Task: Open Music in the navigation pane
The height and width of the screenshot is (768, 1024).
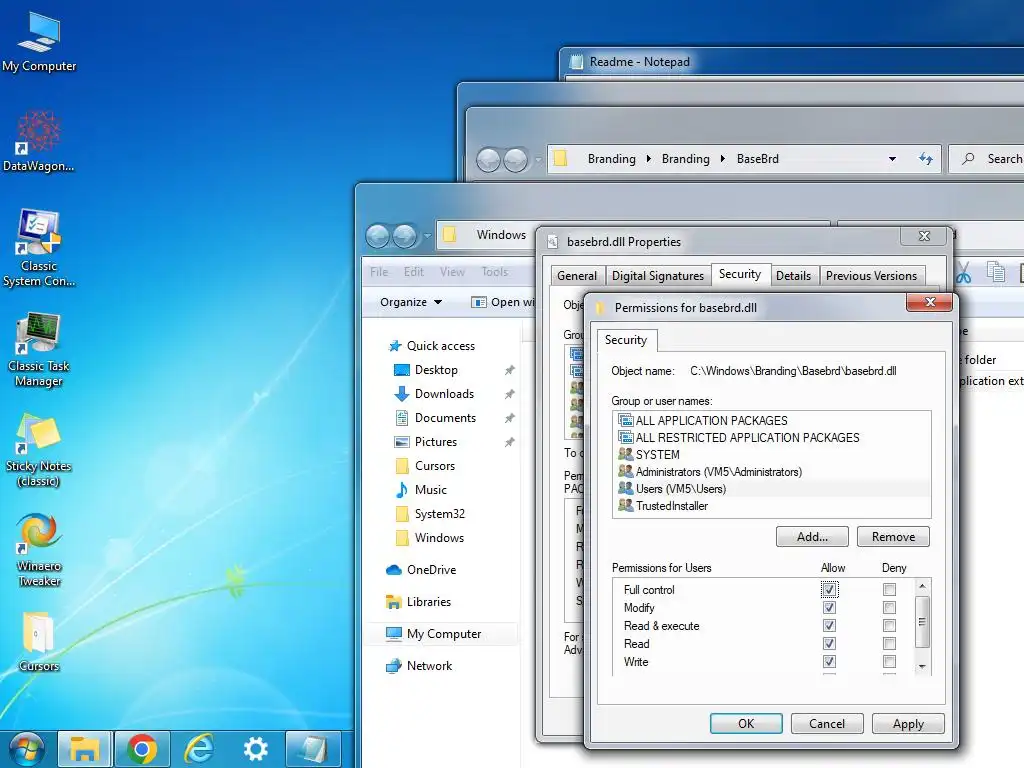Action: pos(421,490)
